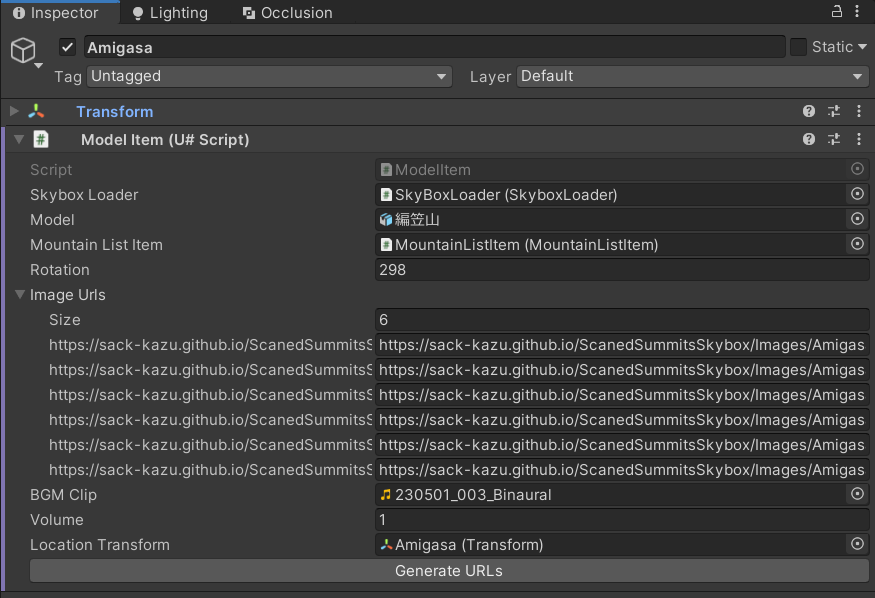The image size is (875, 598).
Task: Edit the fifth Image Urls entry
Action: pos(622,445)
